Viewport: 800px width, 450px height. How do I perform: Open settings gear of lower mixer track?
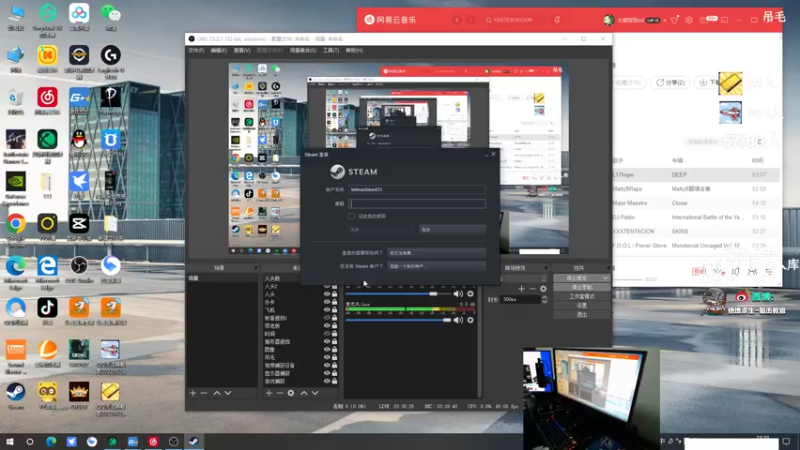470,320
